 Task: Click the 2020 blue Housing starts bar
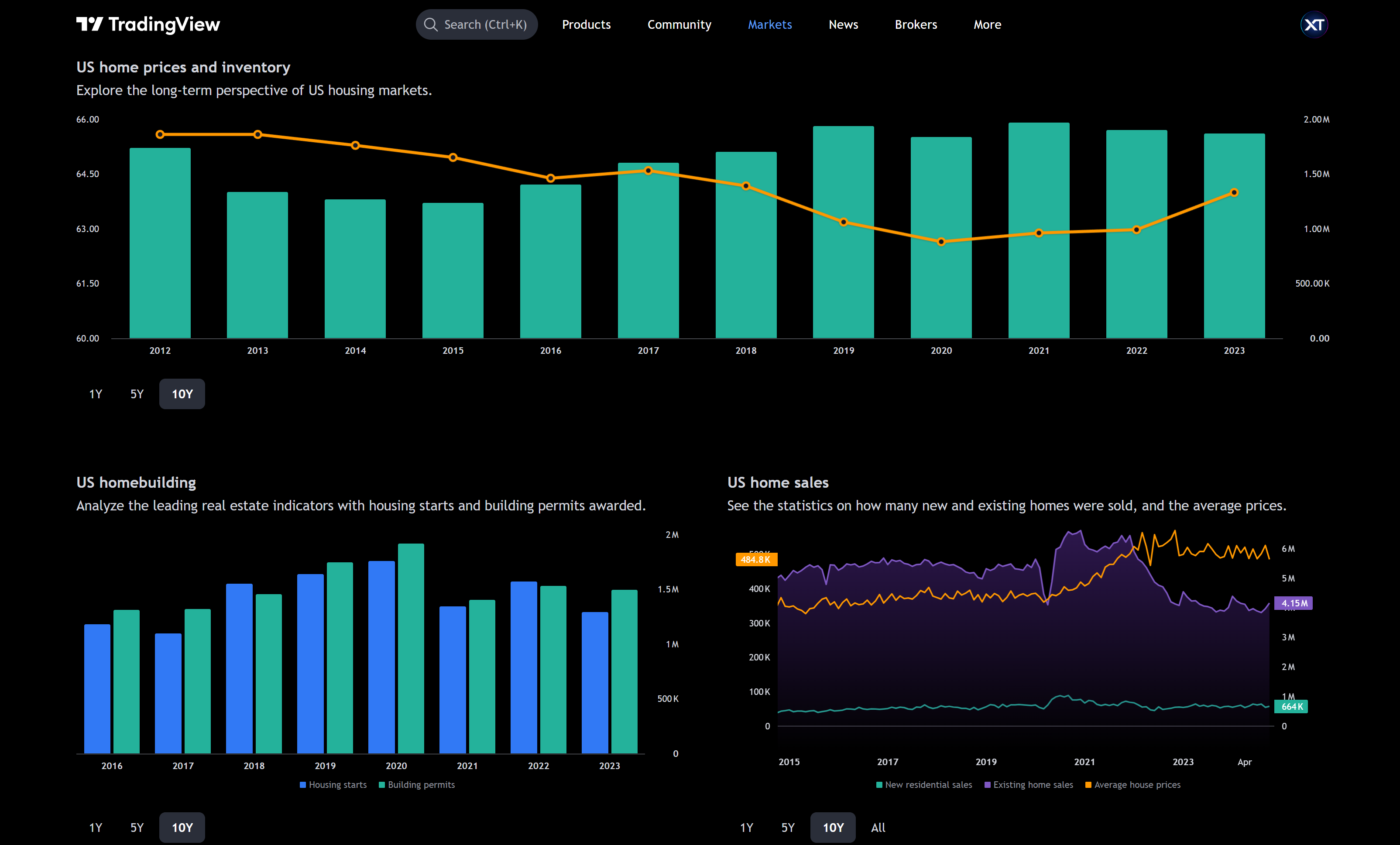(x=381, y=657)
